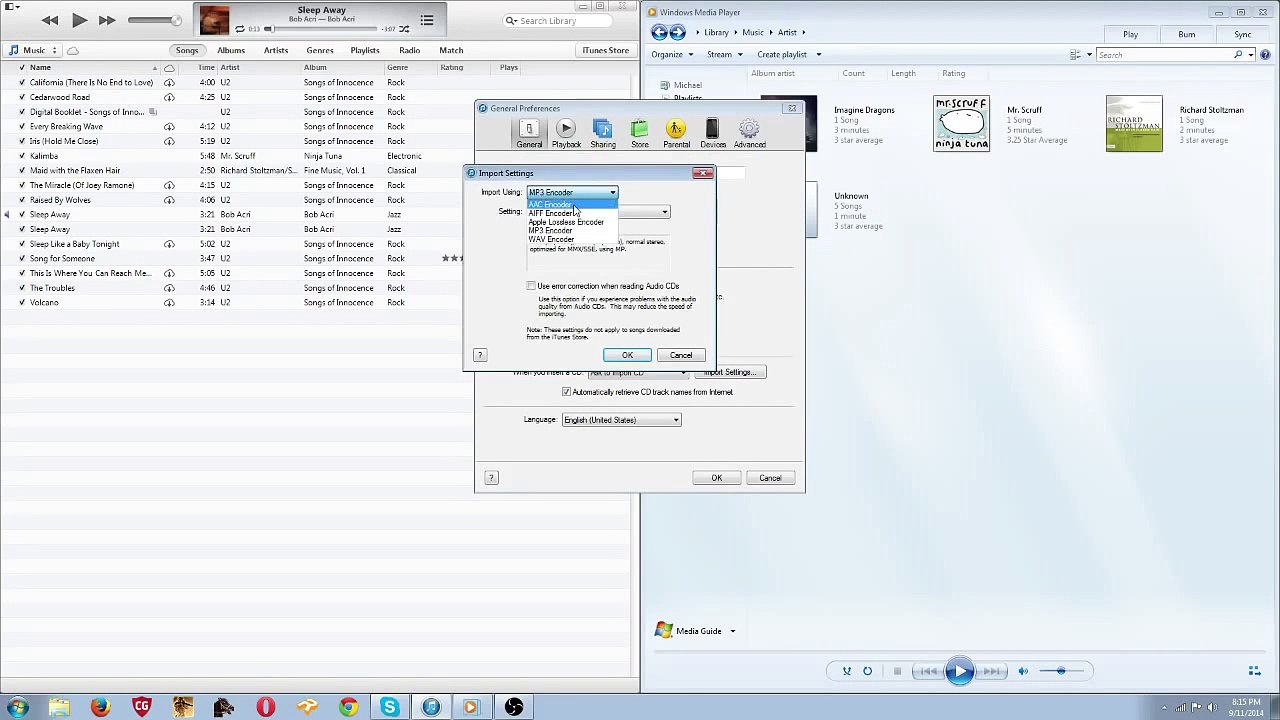Open the iTunes Music library selector
Image resolution: width=1280 pixels, height=720 pixels.
tap(34, 50)
